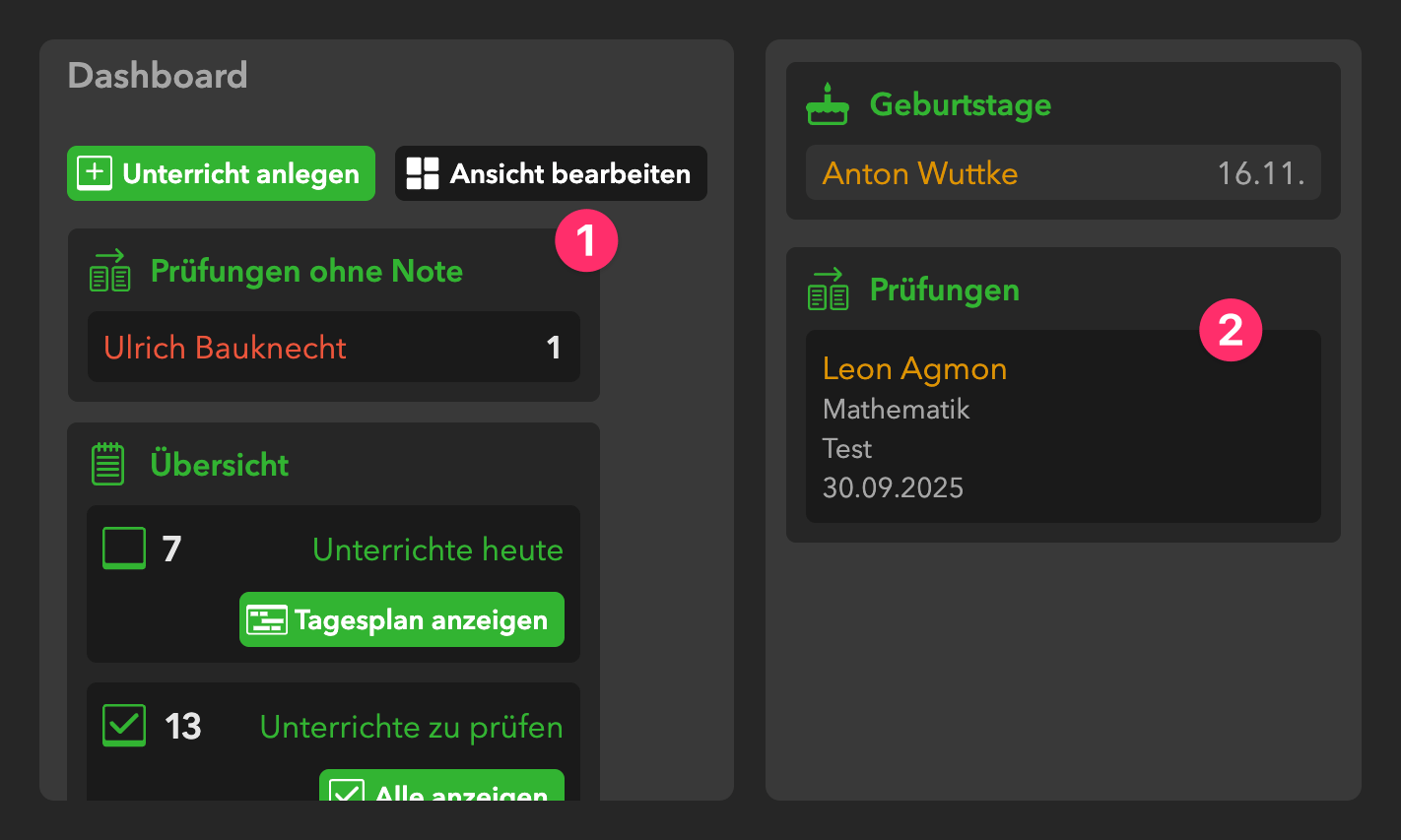Image resolution: width=1401 pixels, height=840 pixels.
Task: Click the Übersicht notepad icon
Action: click(107, 464)
